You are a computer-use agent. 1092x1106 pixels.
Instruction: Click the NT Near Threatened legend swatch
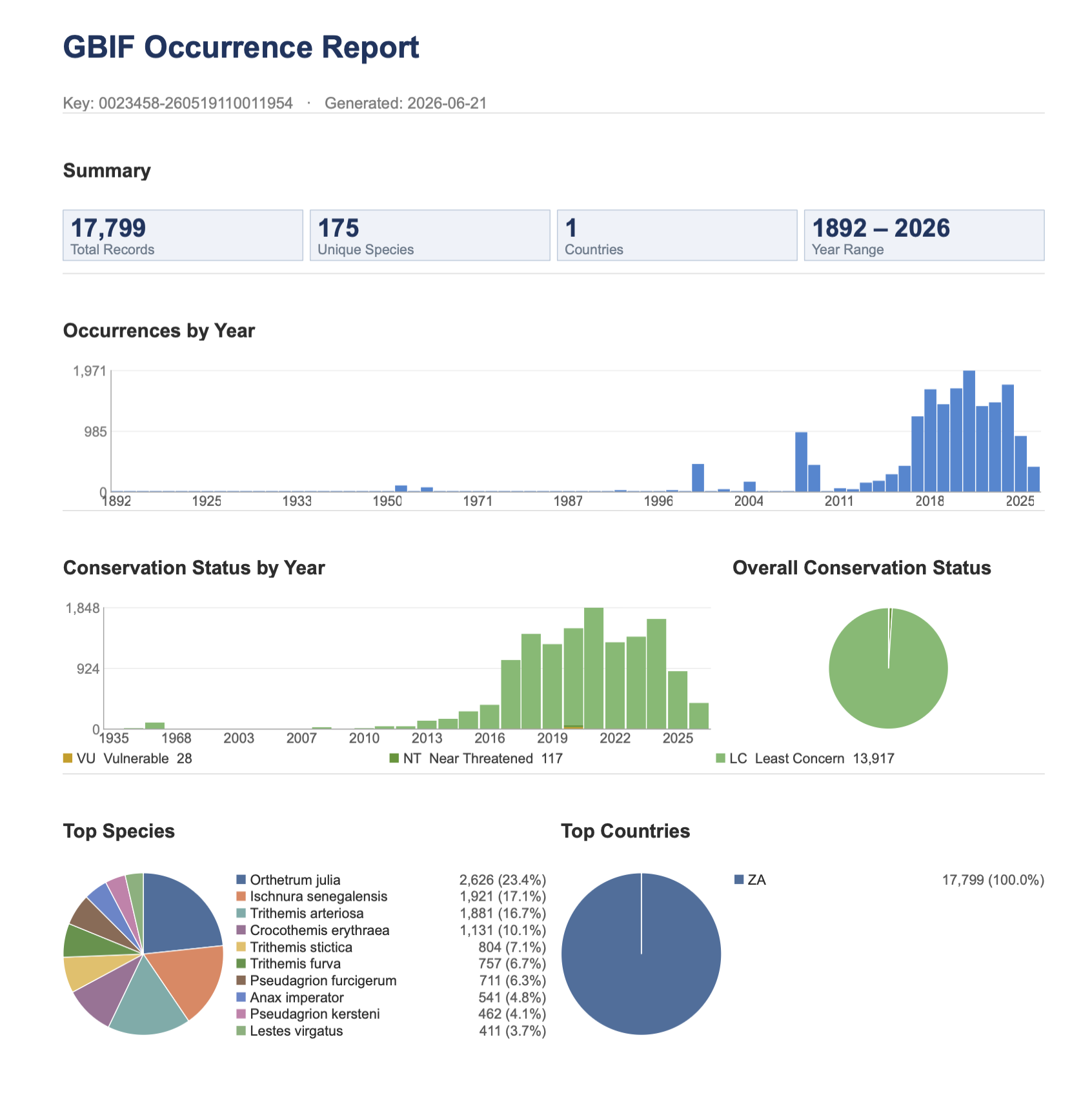click(394, 758)
